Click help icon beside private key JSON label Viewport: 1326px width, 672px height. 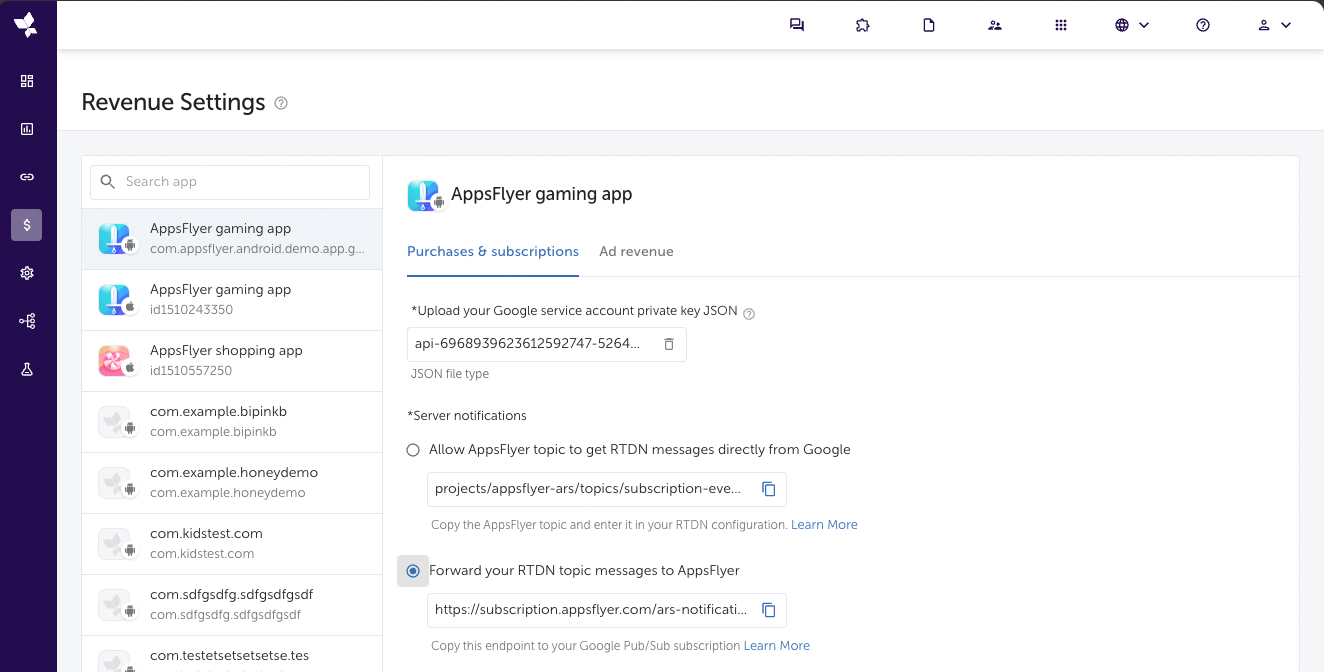[749, 313]
